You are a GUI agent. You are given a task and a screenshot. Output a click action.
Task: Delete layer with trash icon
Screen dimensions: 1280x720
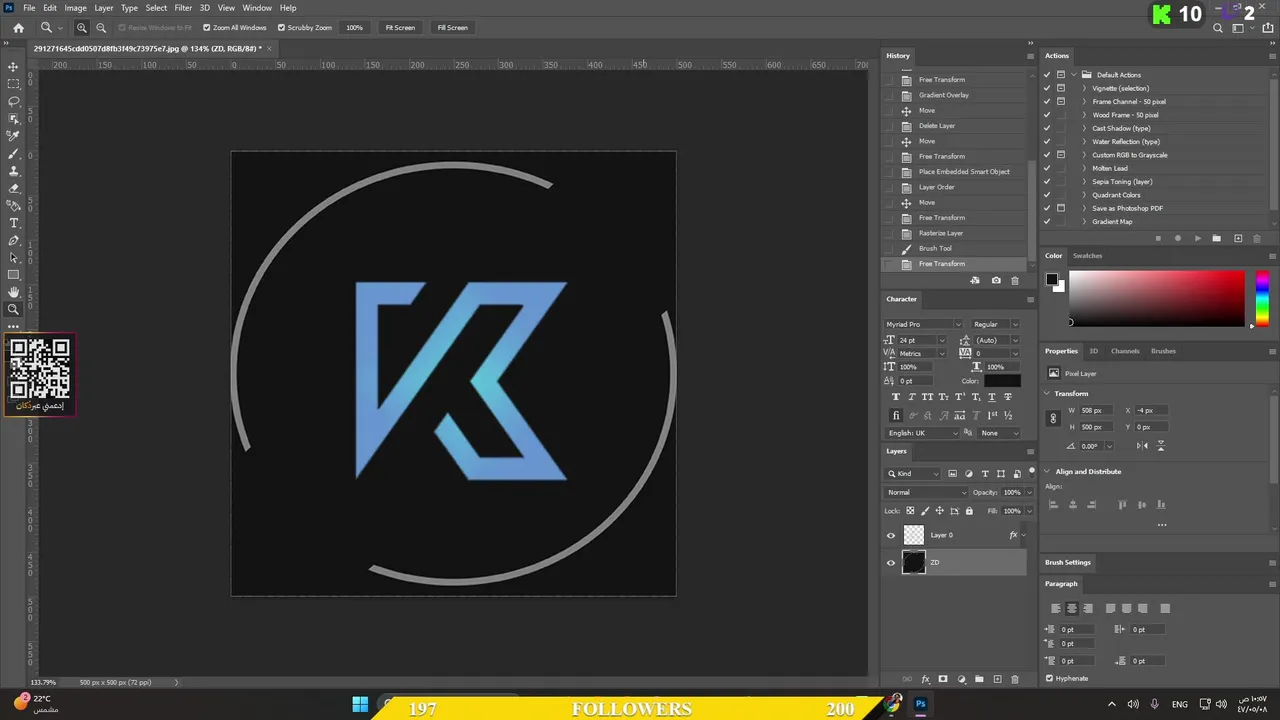(x=1015, y=679)
